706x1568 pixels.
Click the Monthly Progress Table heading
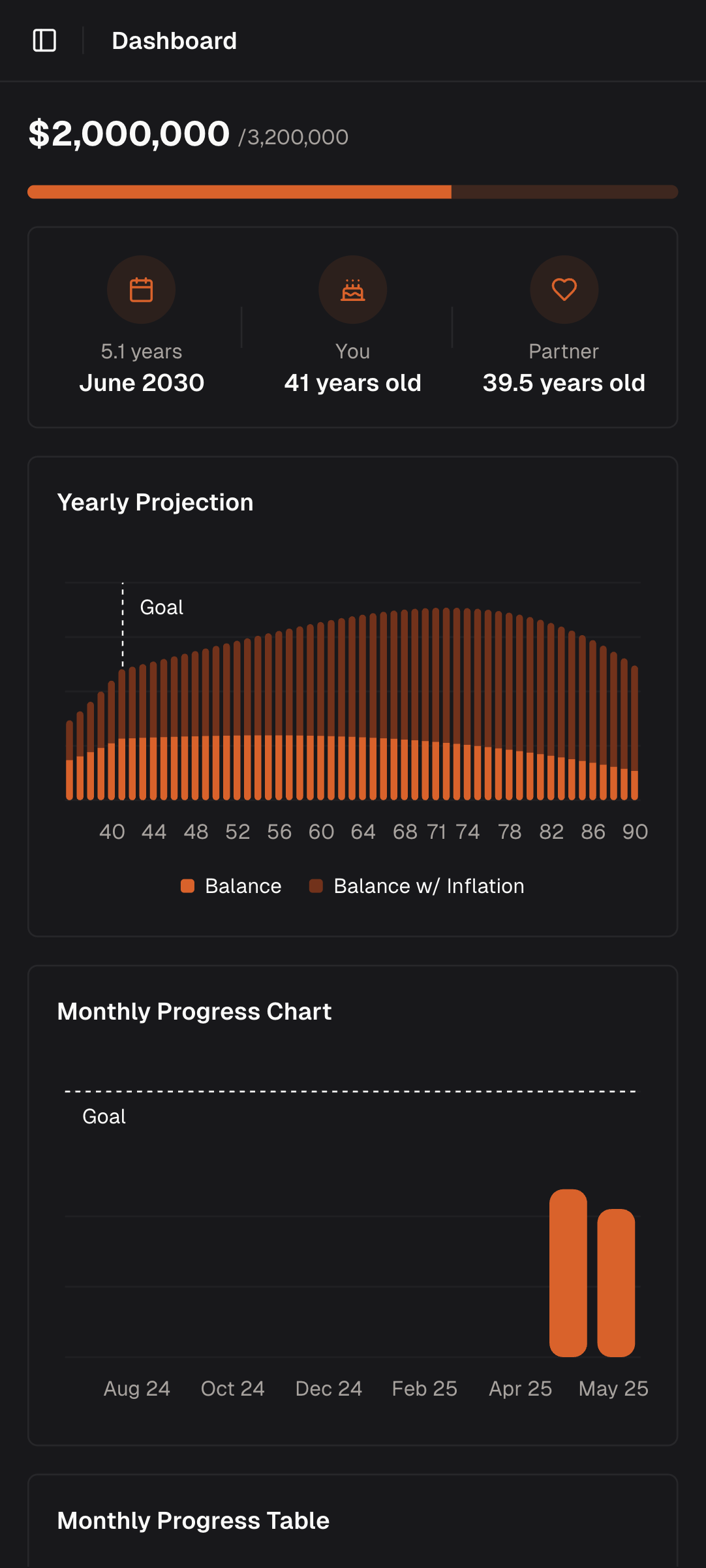pyautogui.click(x=193, y=1521)
